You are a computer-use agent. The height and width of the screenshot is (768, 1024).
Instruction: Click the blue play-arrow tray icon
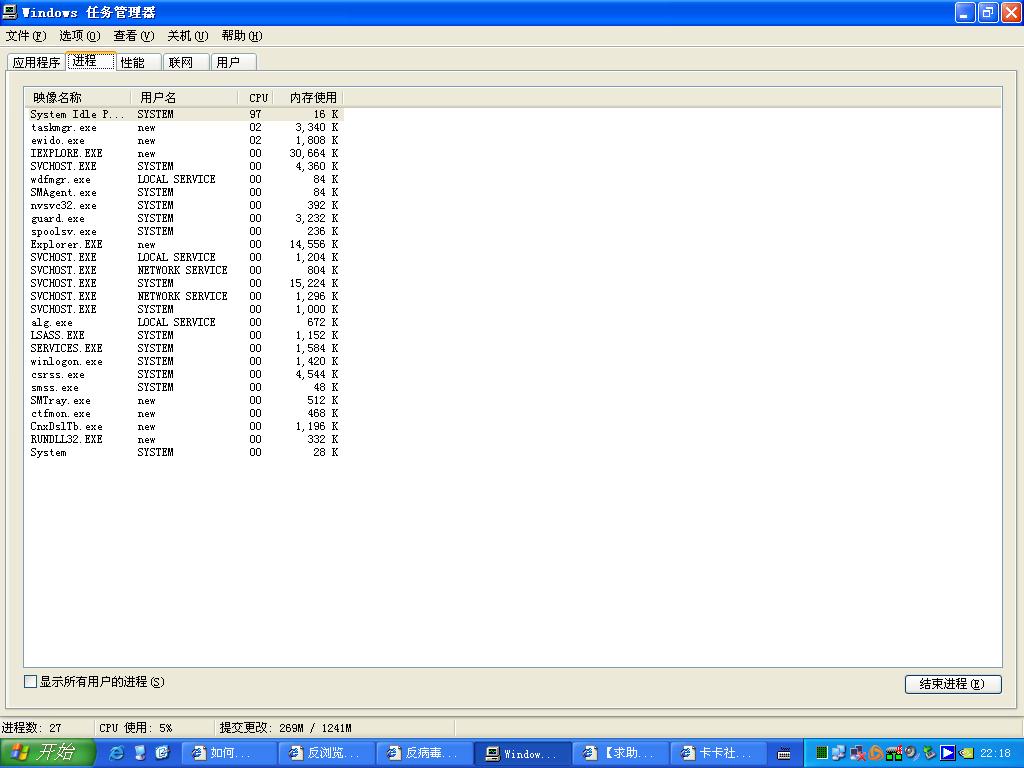(x=948, y=753)
